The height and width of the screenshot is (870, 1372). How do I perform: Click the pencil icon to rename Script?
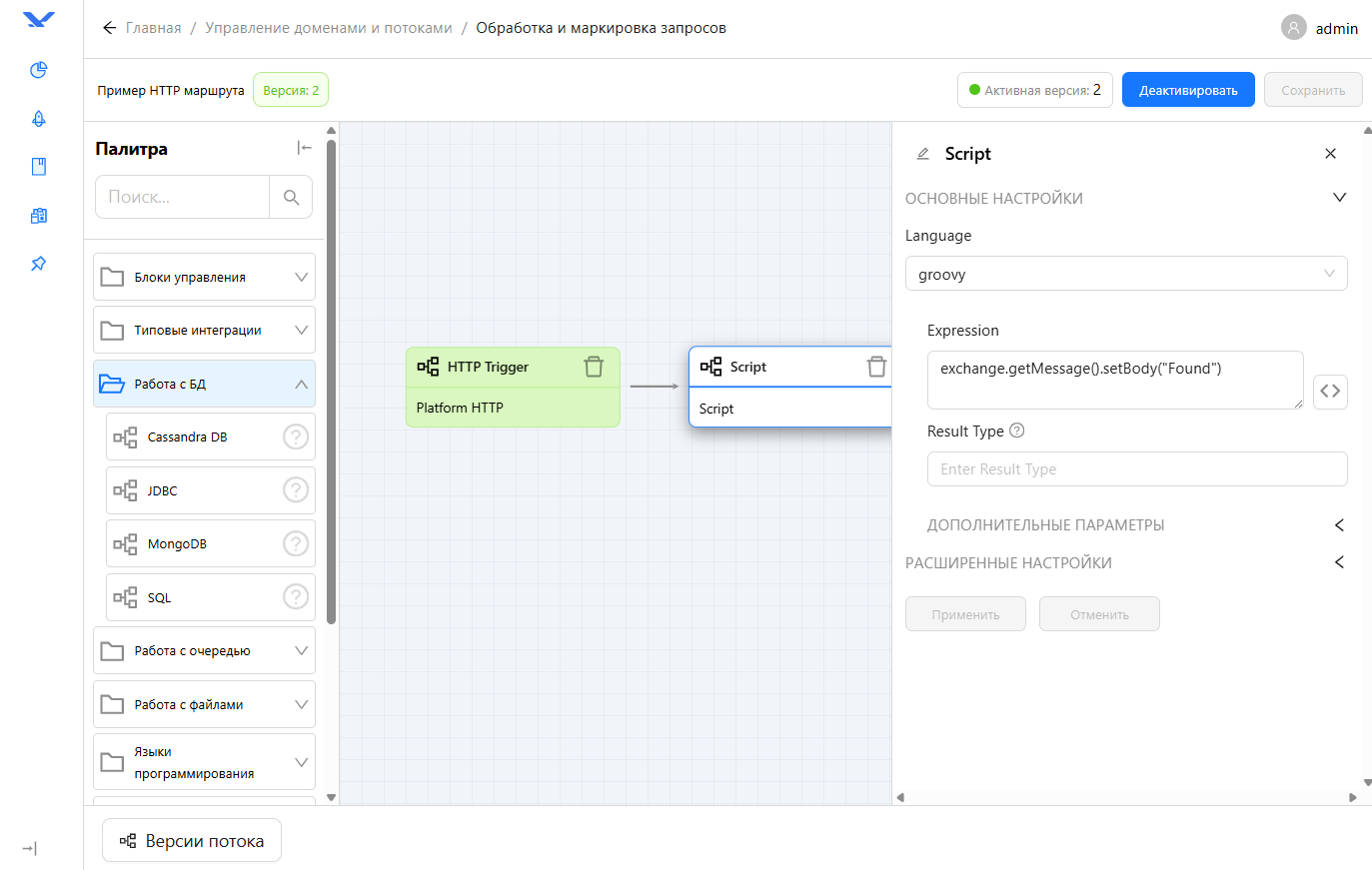(923, 154)
